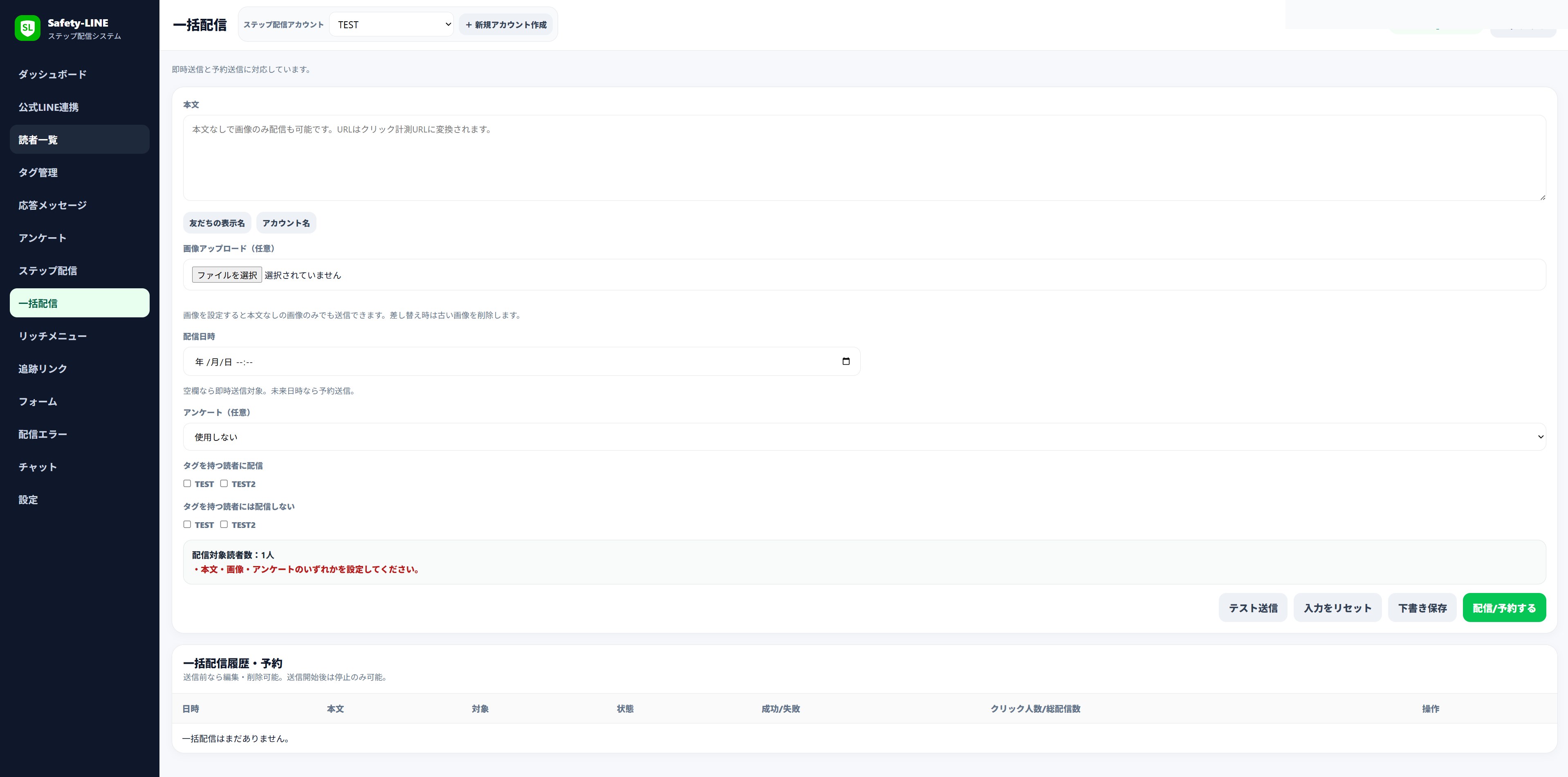Click クリック人数/総配信数 column header
Image resolution: width=1568 pixels, height=777 pixels.
coord(1035,709)
